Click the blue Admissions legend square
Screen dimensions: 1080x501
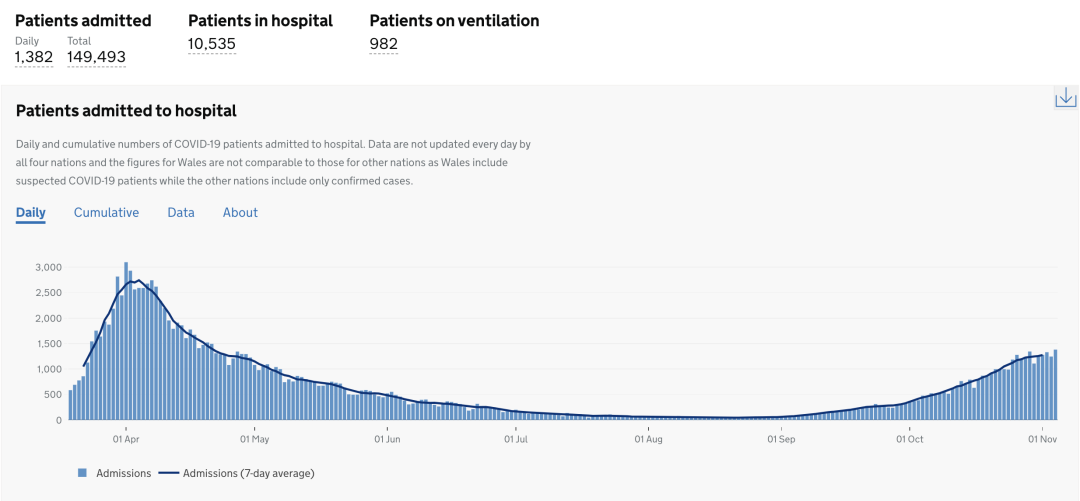(82, 473)
